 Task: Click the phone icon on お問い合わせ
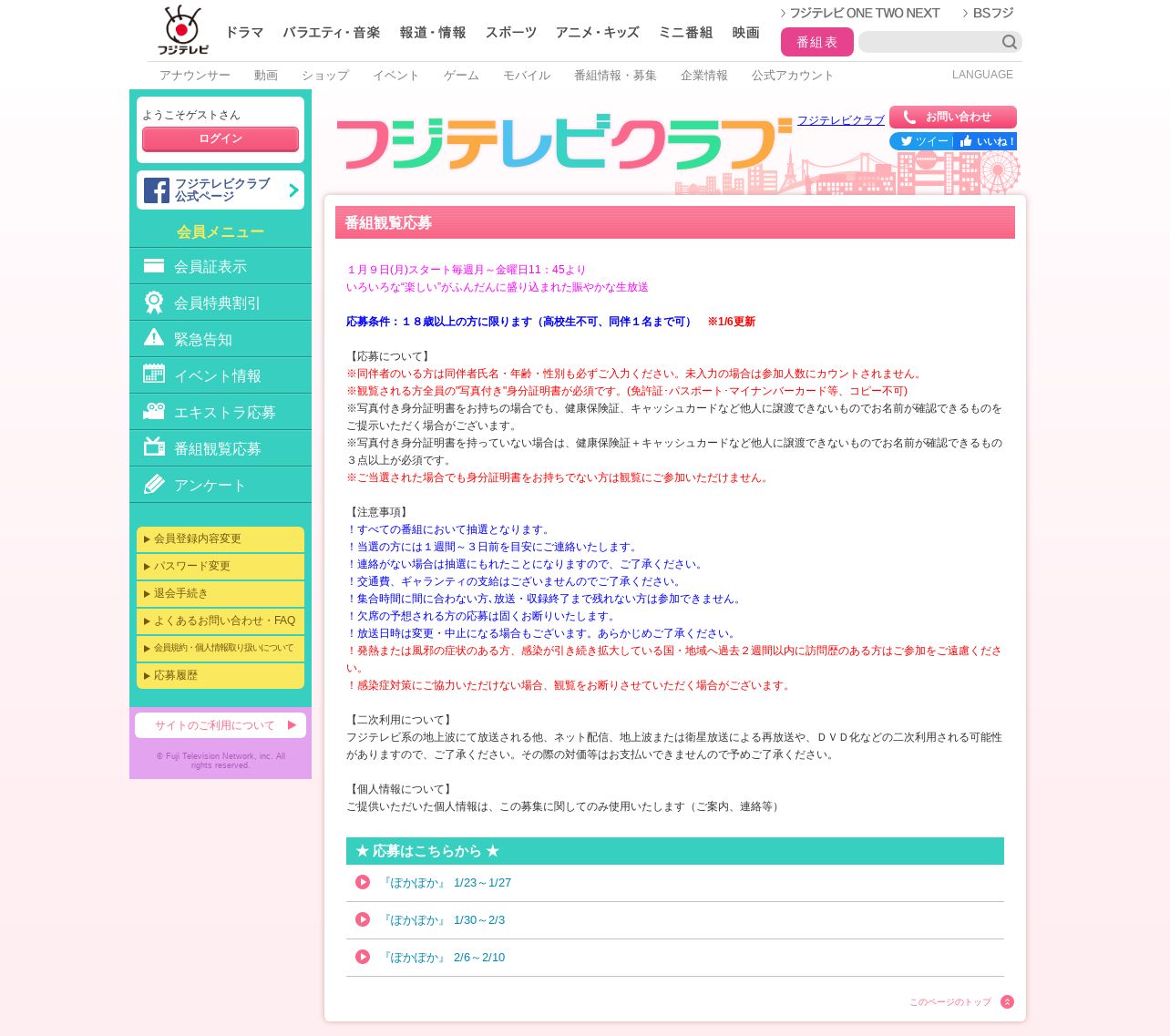click(909, 117)
